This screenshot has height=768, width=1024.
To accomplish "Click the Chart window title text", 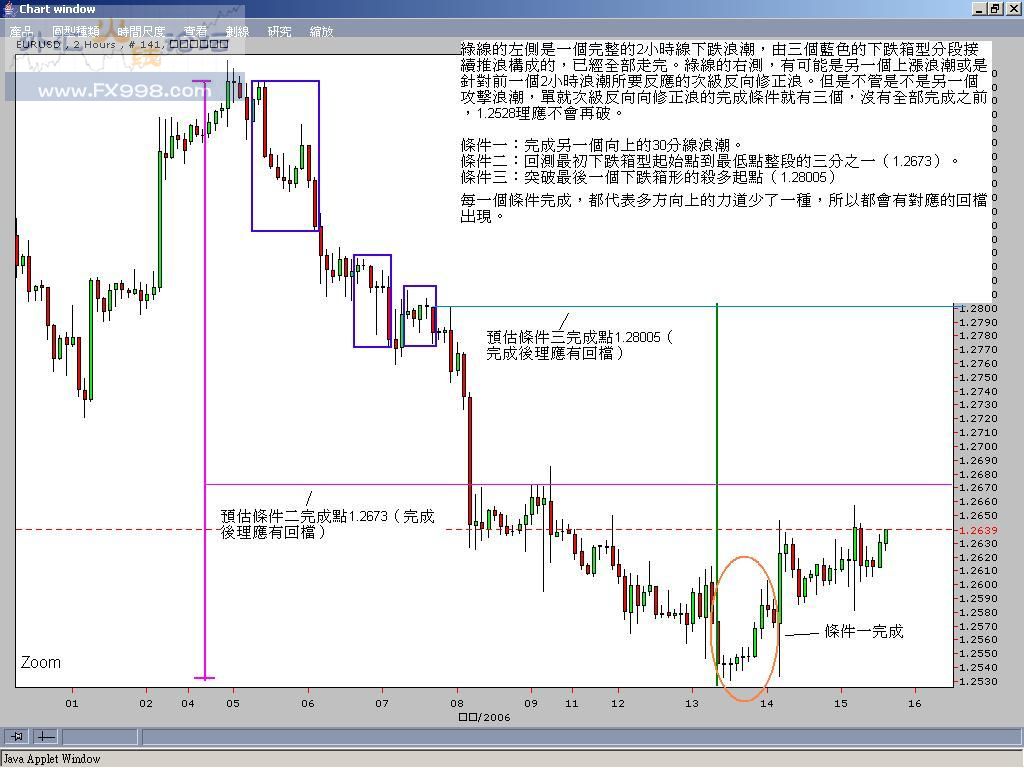I will pyautogui.click(x=57, y=9).
